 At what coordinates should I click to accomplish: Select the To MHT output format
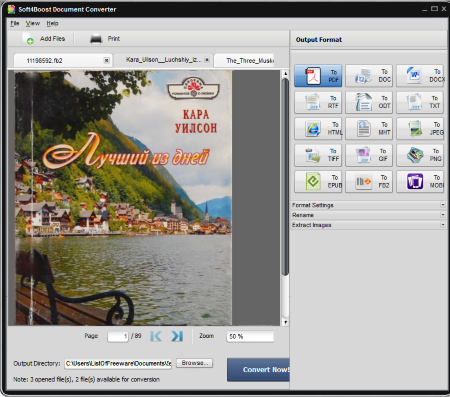coord(369,129)
